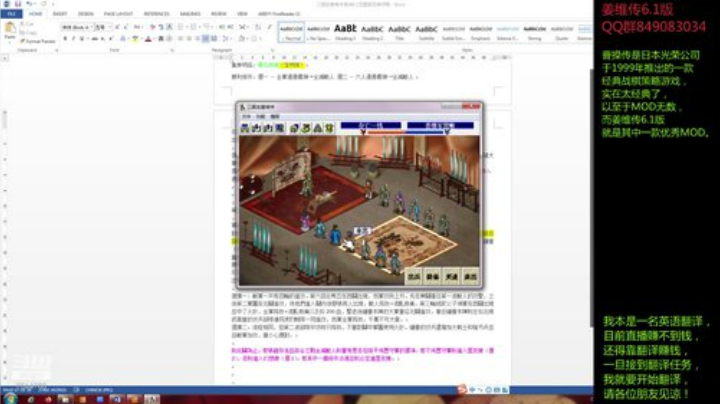Click first icon in game window toolbar

(x=245, y=128)
